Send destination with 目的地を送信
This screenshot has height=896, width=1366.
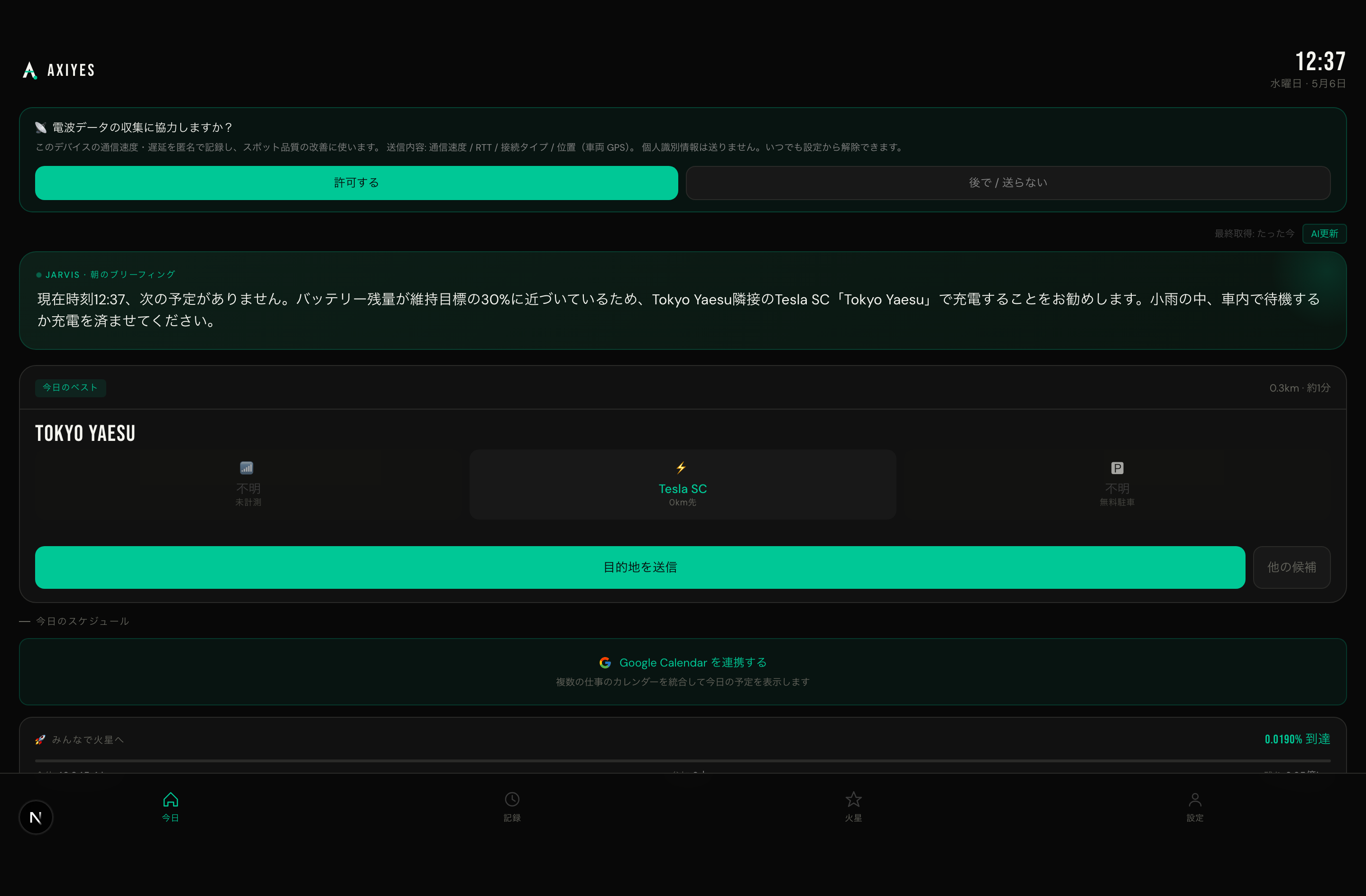coord(640,567)
